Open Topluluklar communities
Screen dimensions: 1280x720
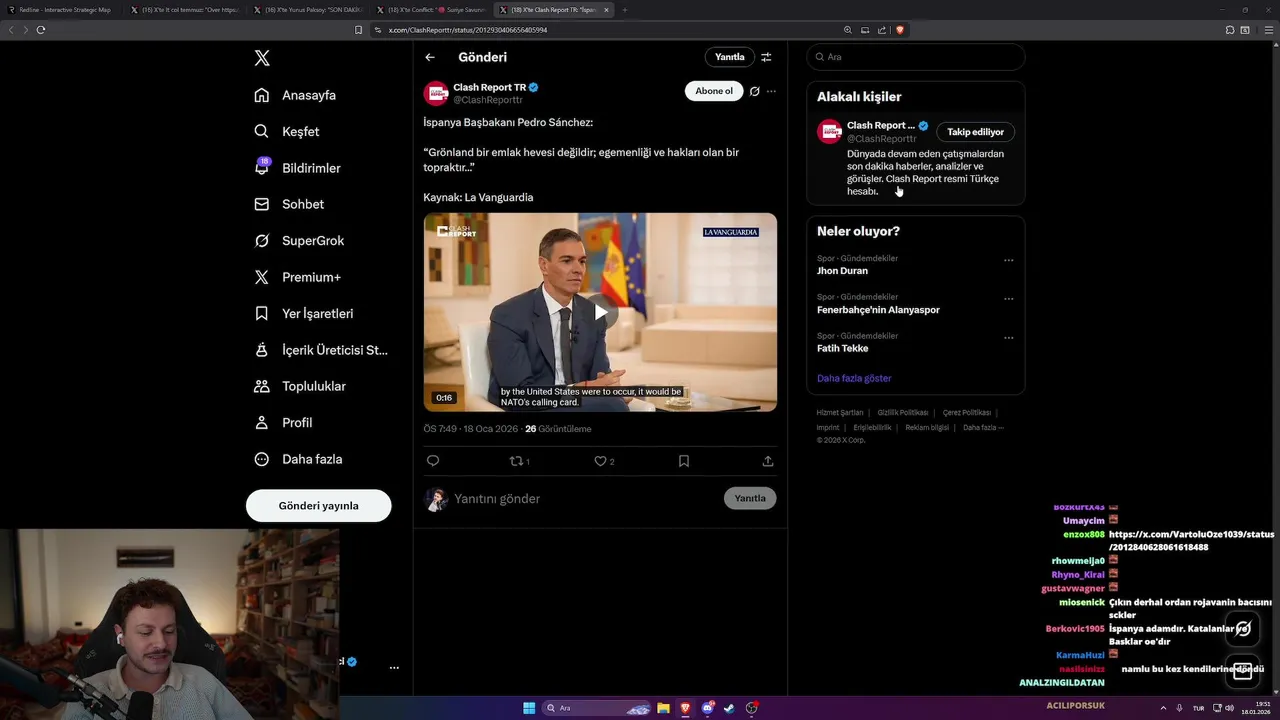point(300,386)
